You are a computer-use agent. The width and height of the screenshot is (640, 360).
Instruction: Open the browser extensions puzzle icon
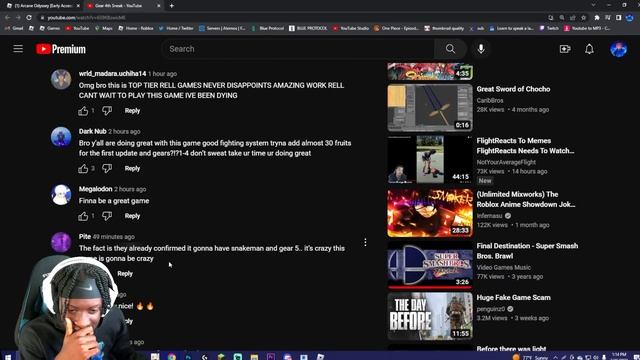pyautogui.click(x=597, y=18)
